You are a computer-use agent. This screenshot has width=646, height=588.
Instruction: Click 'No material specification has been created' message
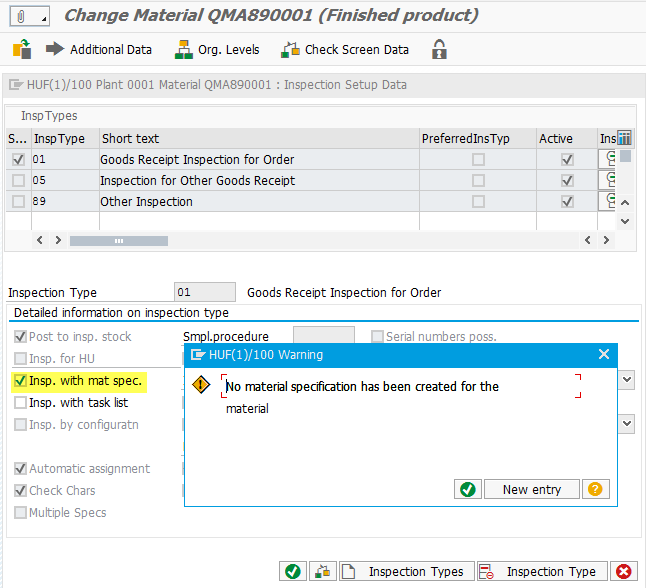(362, 387)
